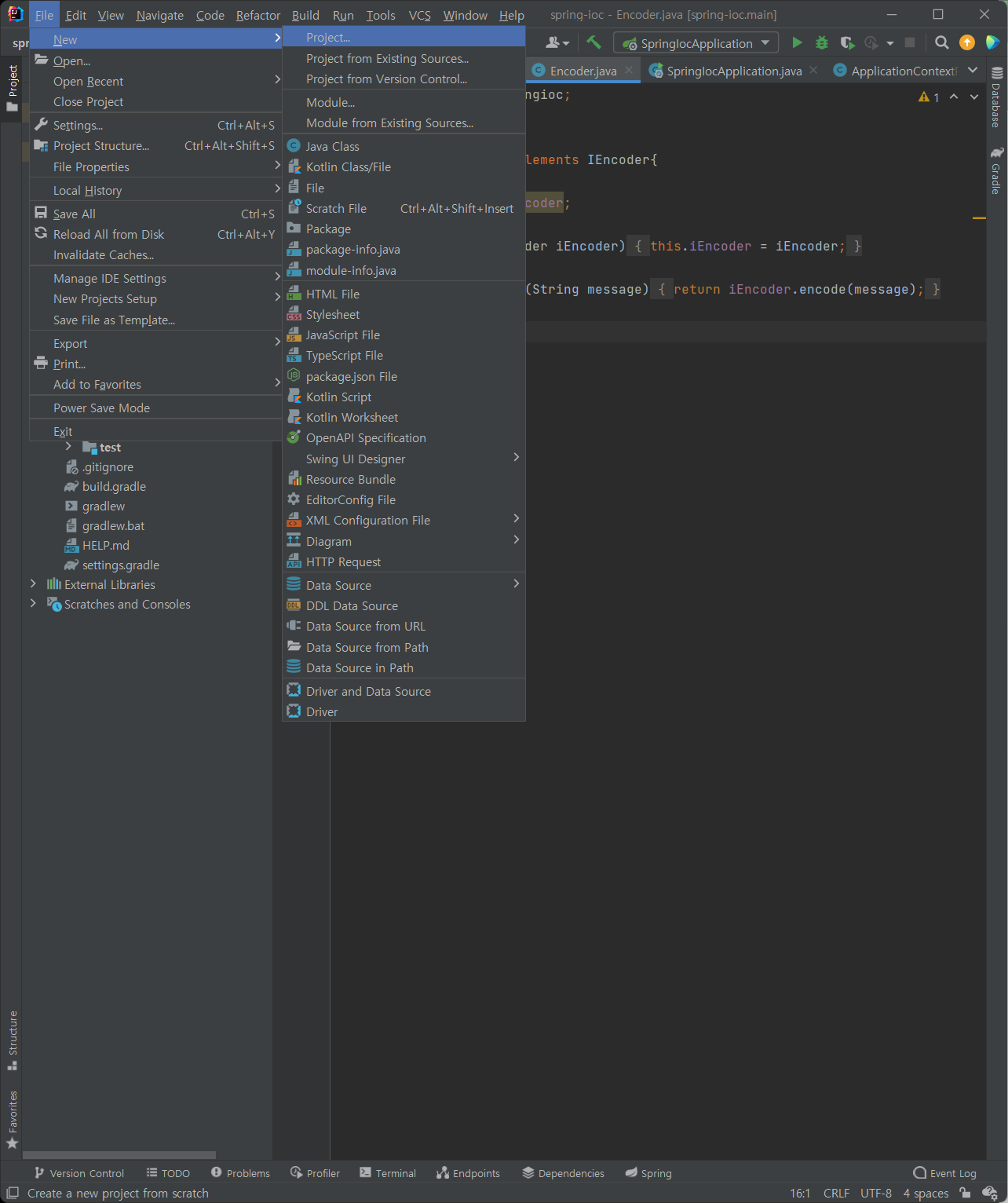Image resolution: width=1008 pixels, height=1203 pixels.
Task: Open the Version Control tool window
Action: (x=79, y=1173)
